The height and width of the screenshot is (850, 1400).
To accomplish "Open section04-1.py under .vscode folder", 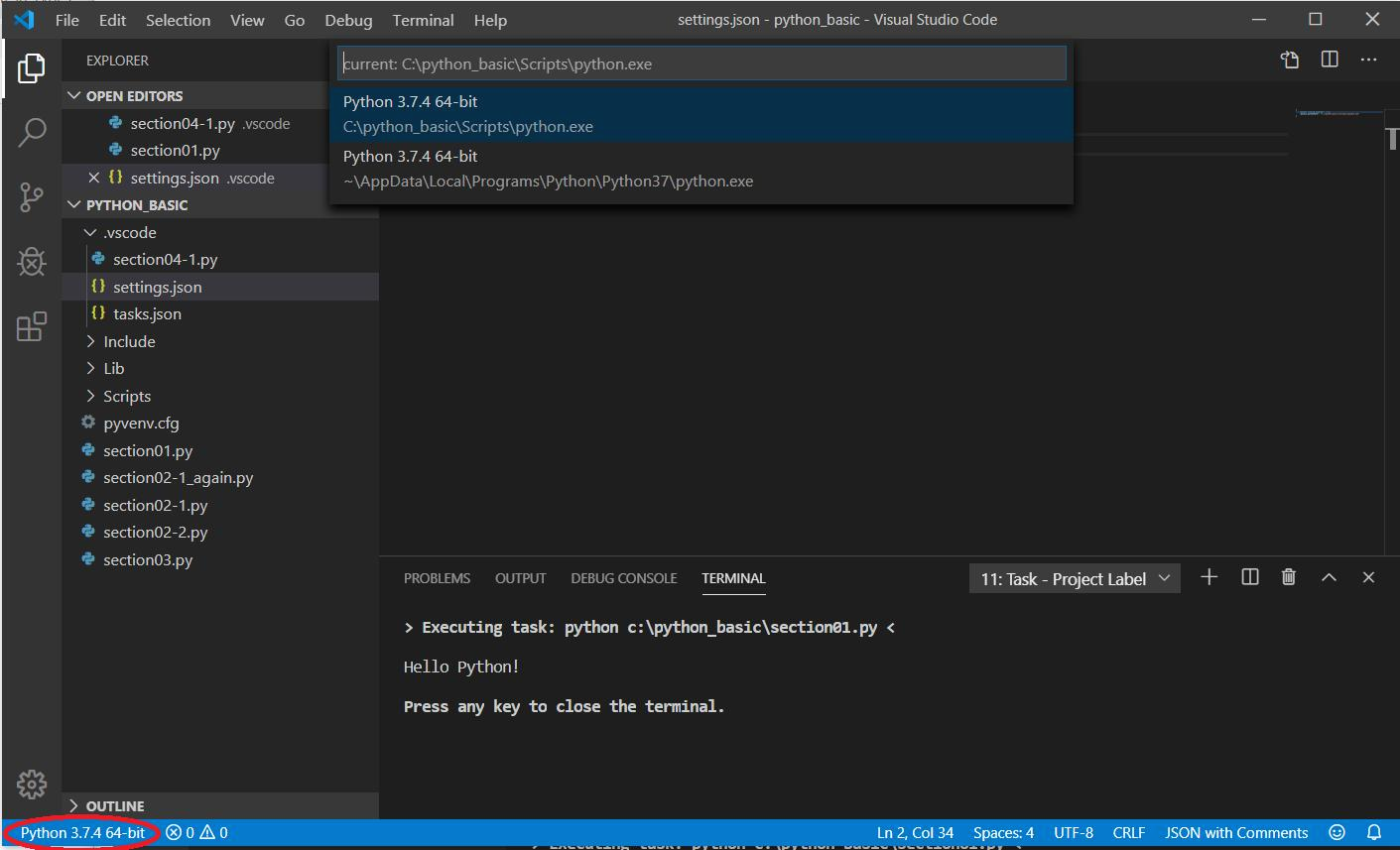I will (x=165, y=259).
